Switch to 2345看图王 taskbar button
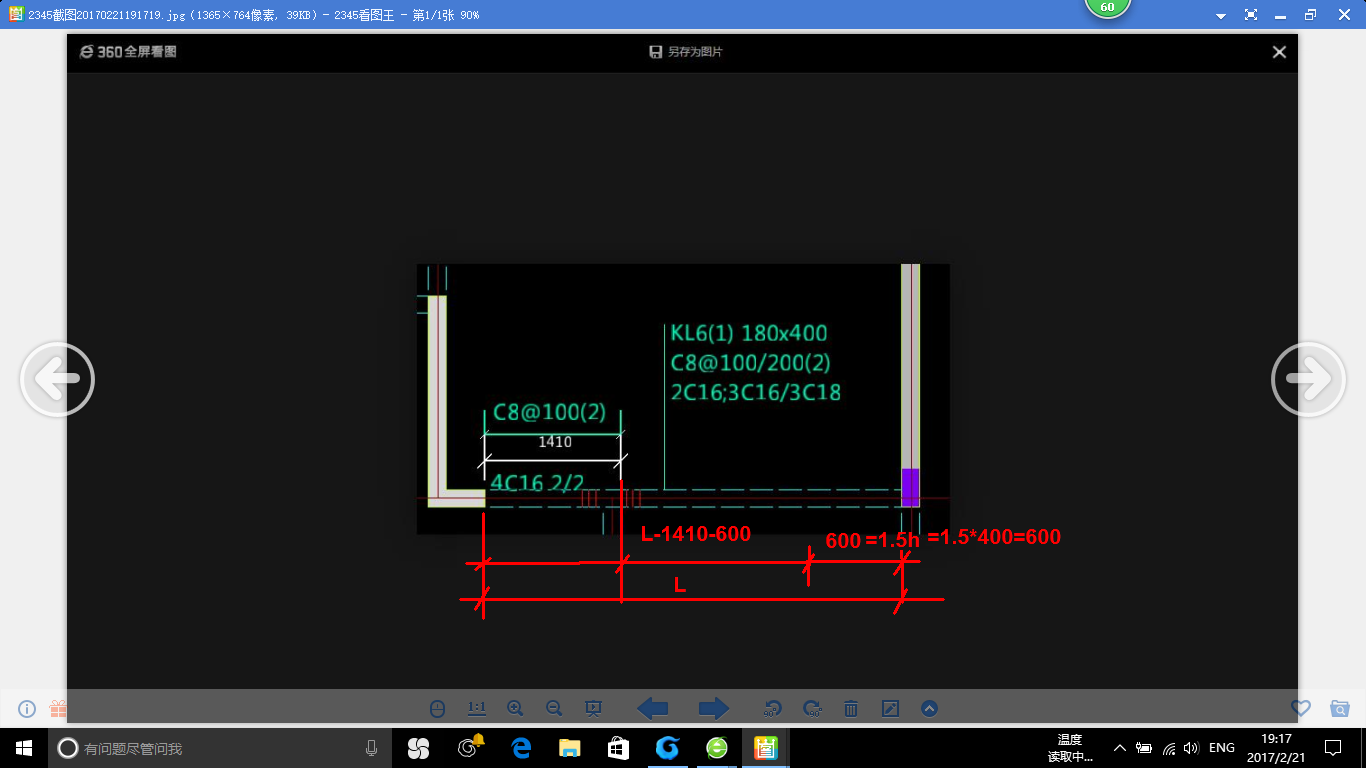The image size is (1366, 768). point(766,748)
